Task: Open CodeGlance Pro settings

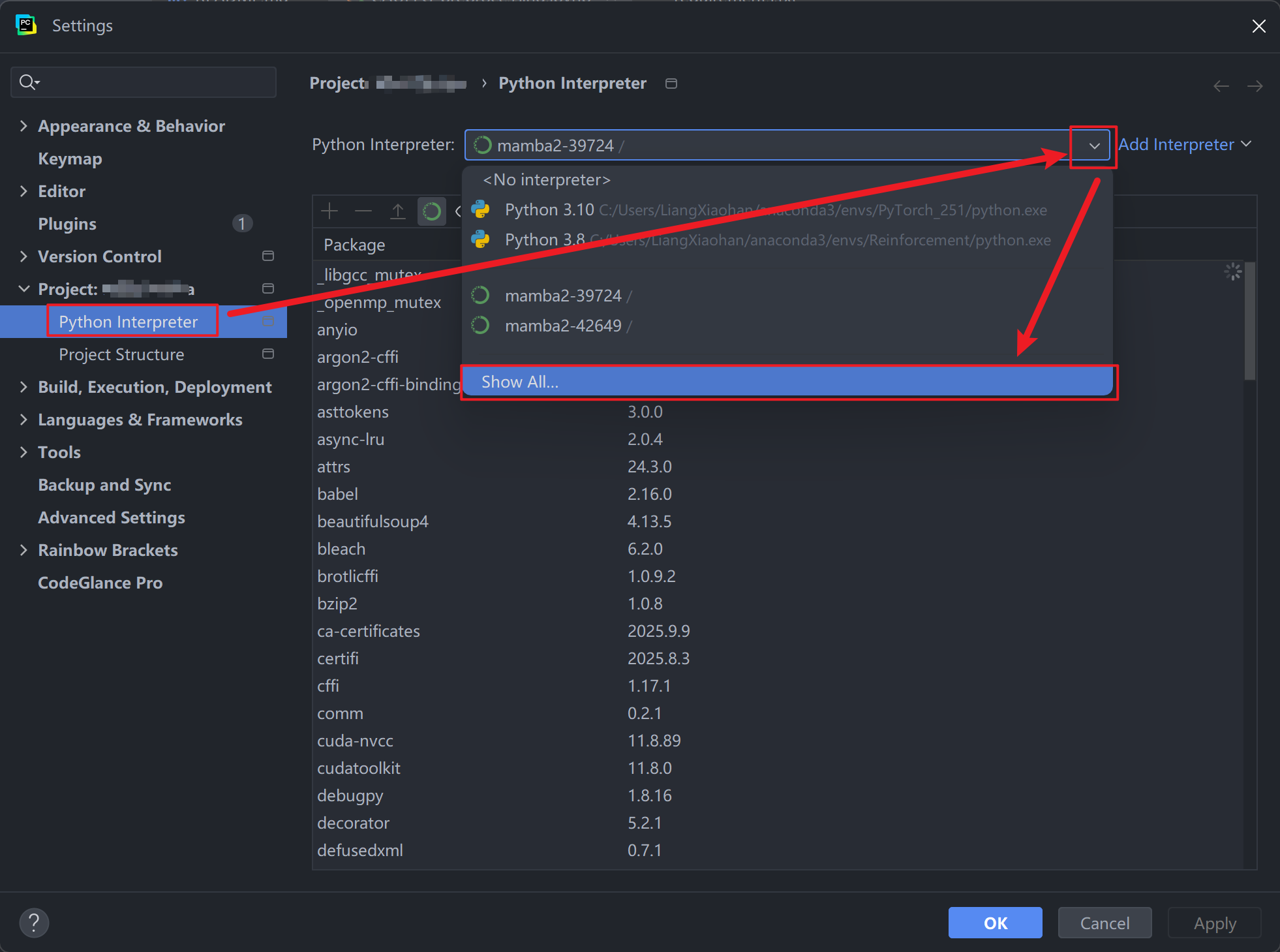Action: coord(100,583)
